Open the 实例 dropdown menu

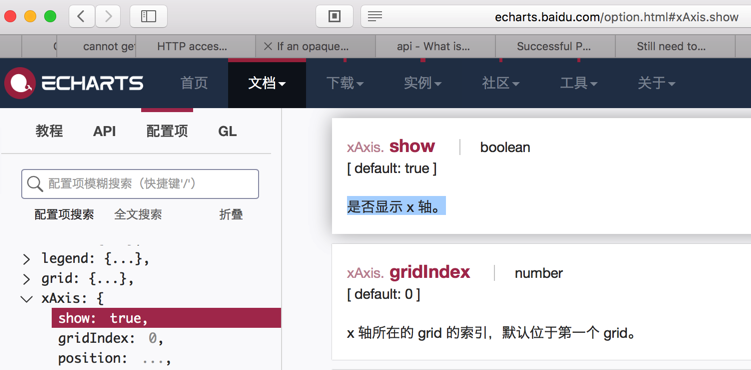(x=422, y=83)
